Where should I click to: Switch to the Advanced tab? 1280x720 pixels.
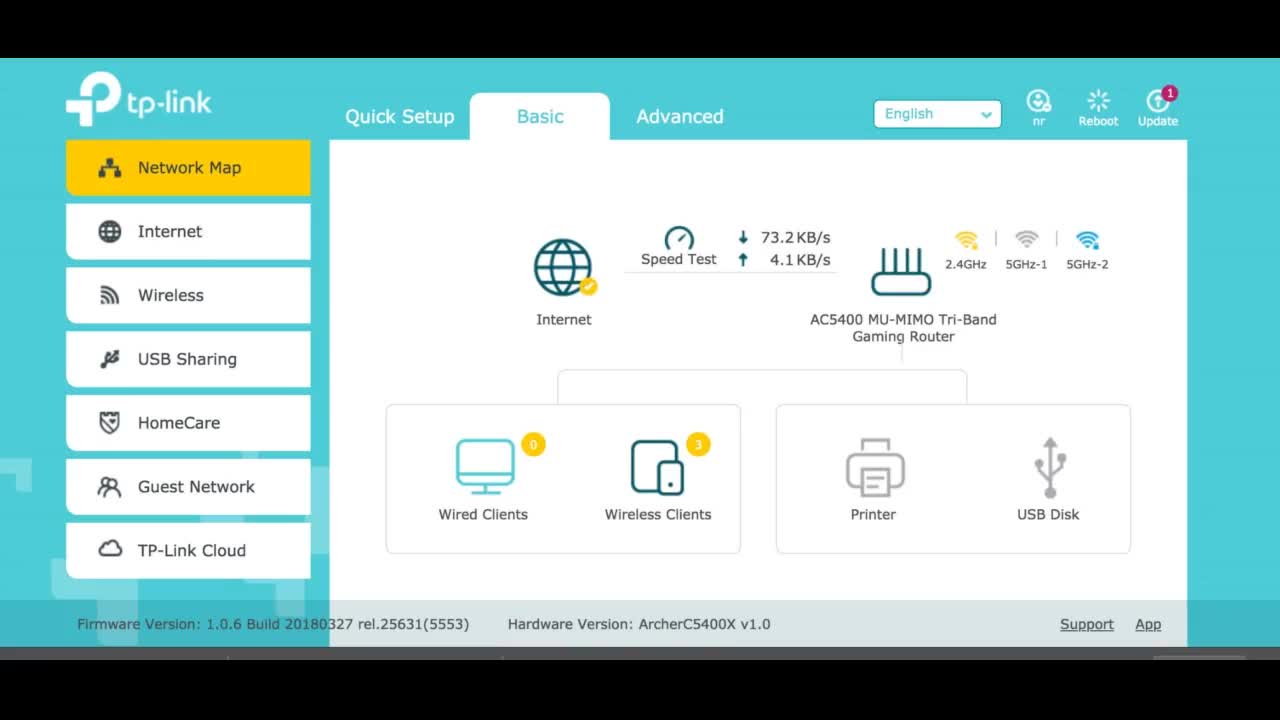(x=680, y=116)
